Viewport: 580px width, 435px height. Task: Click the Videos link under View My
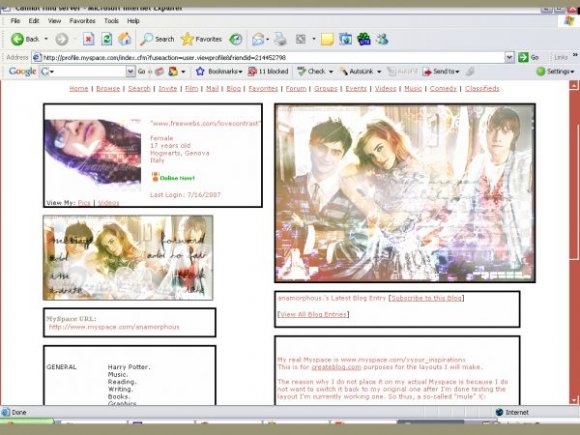tap(109, 203)
